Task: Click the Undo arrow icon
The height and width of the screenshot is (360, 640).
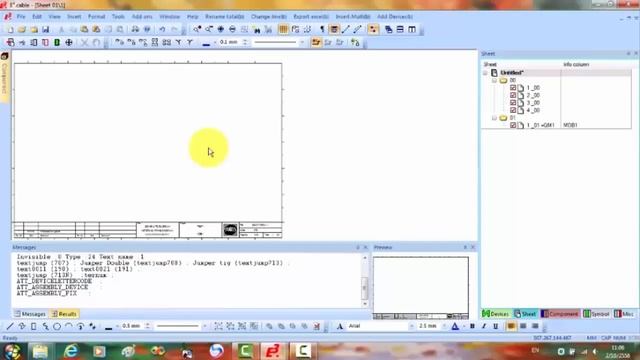Action: tap(162, 29)
